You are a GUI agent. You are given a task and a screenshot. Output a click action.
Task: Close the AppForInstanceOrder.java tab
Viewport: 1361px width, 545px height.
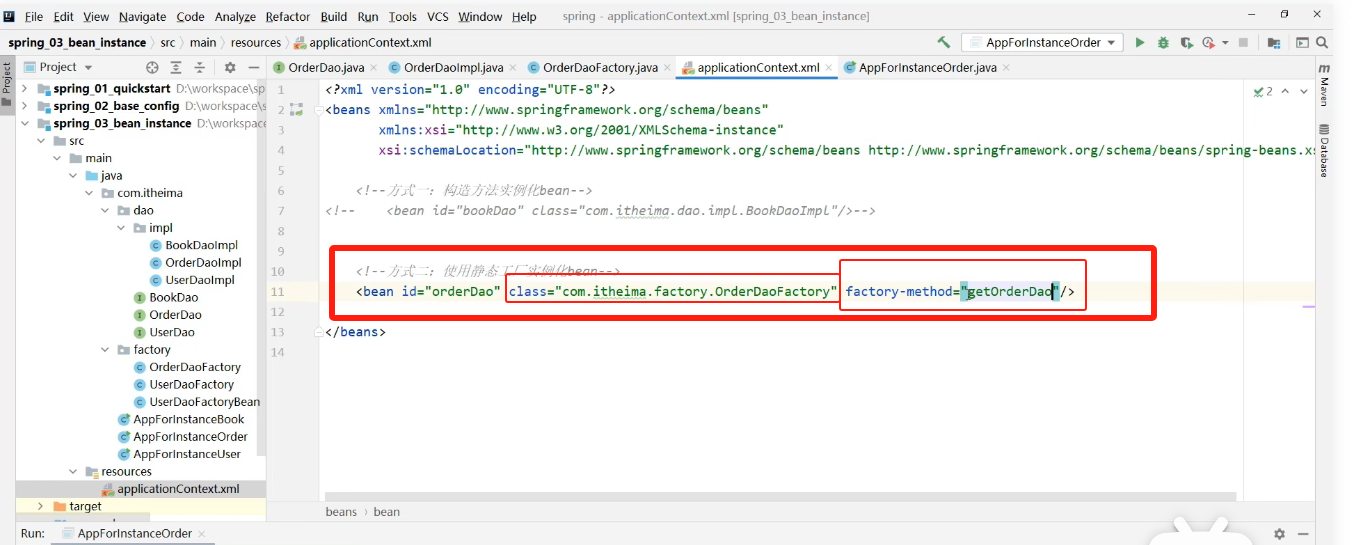[1006, 68]
